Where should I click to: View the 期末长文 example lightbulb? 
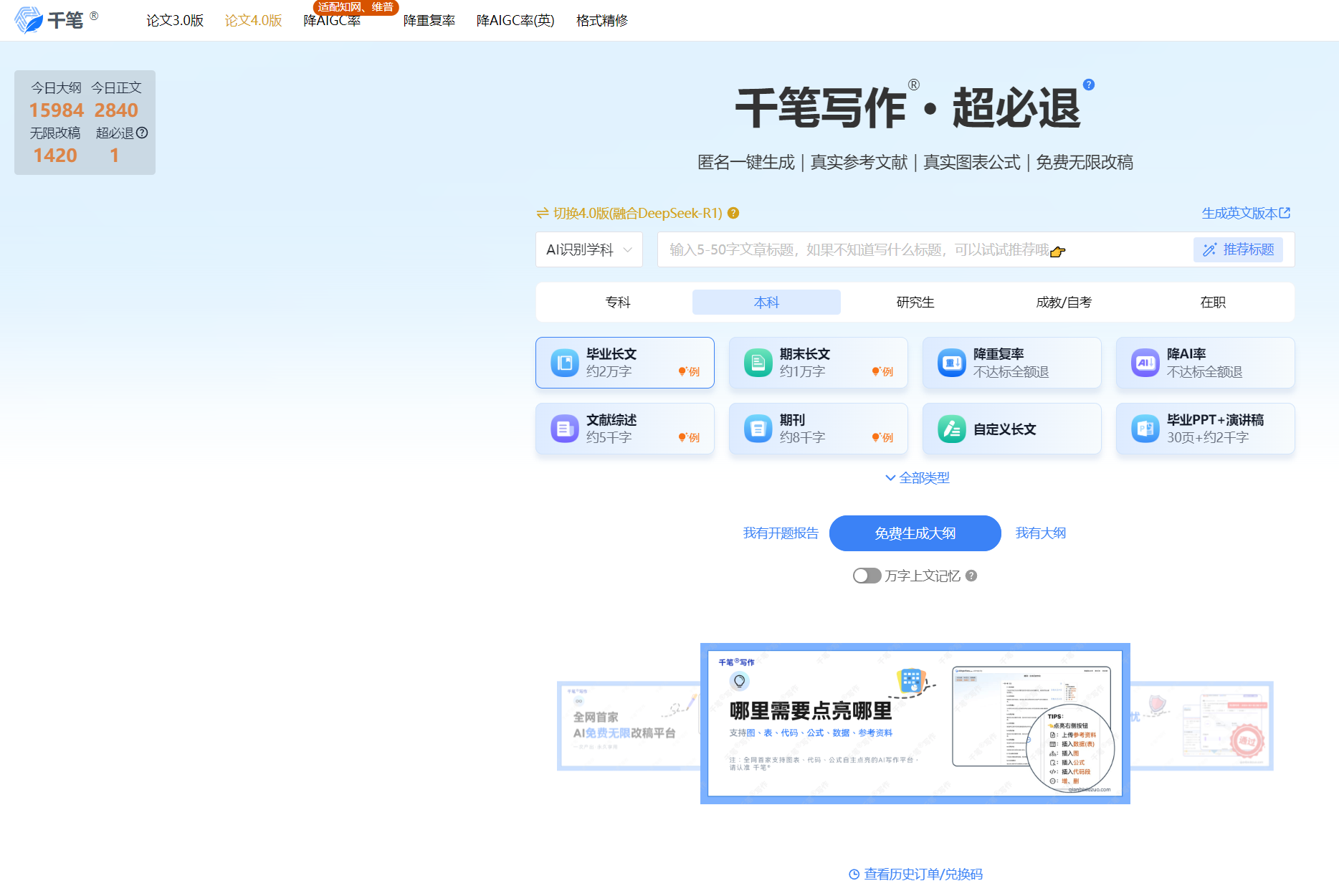coord(882,371)
